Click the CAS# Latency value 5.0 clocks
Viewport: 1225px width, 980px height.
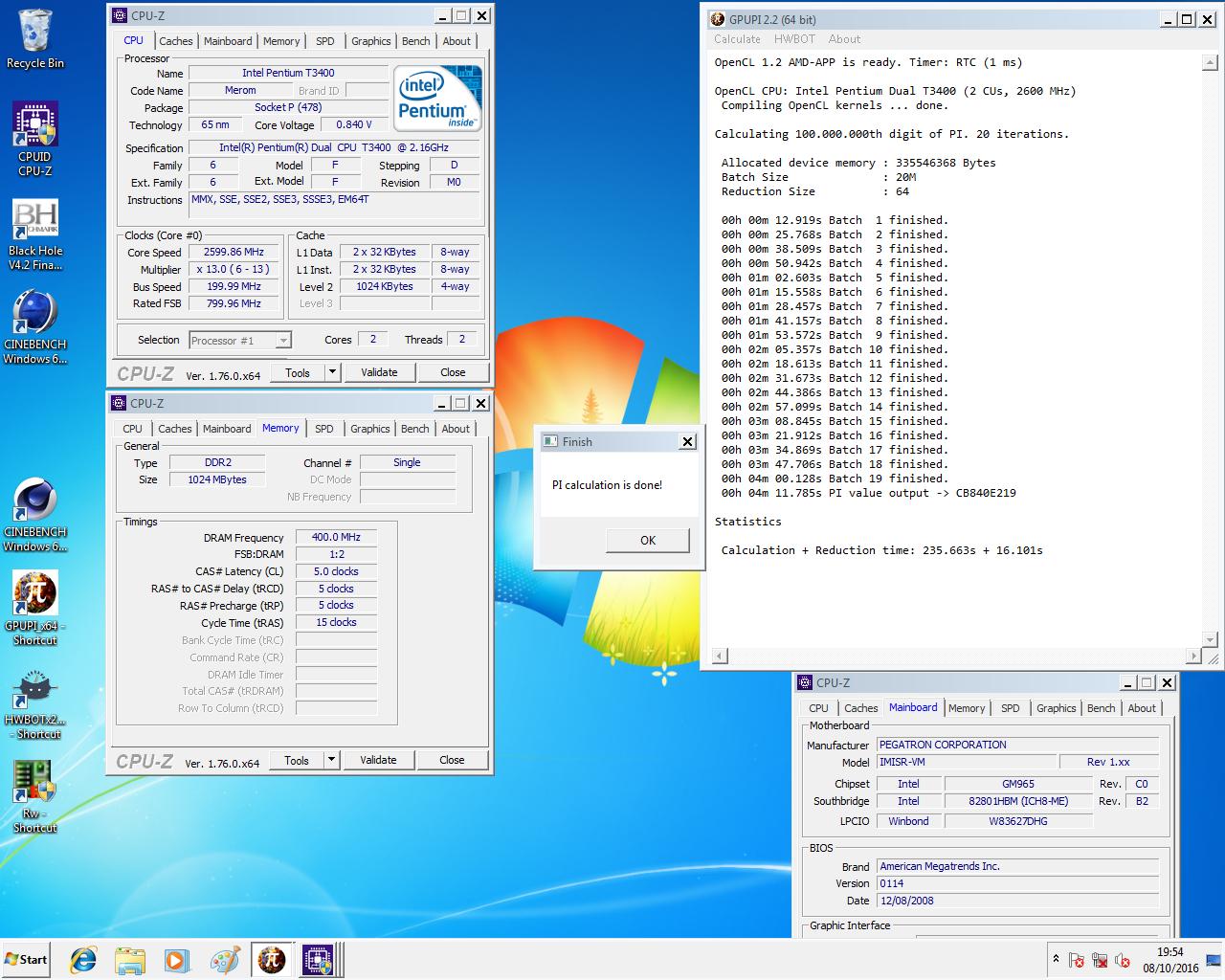[x=336, y=571]
